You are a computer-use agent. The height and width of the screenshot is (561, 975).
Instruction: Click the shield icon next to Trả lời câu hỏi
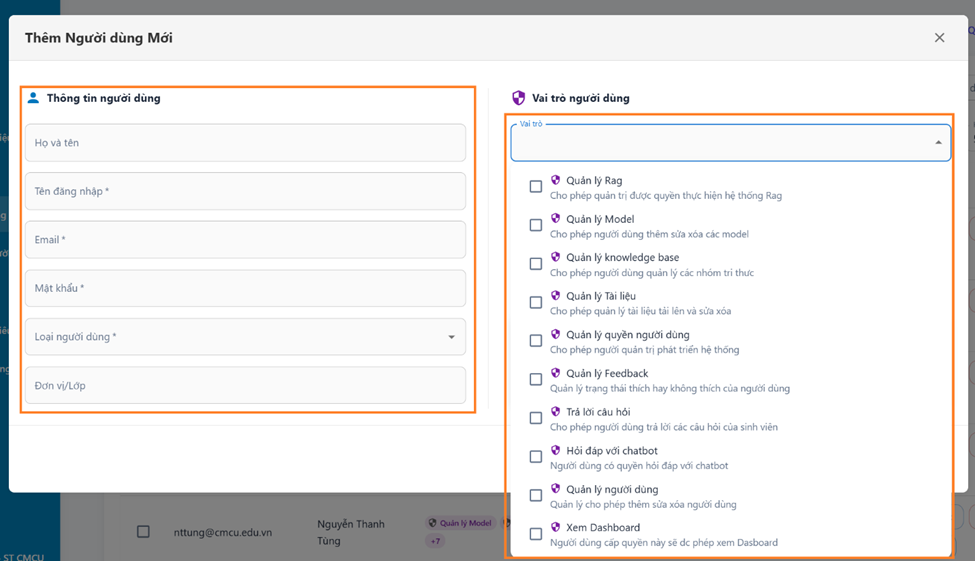[556, 412]
